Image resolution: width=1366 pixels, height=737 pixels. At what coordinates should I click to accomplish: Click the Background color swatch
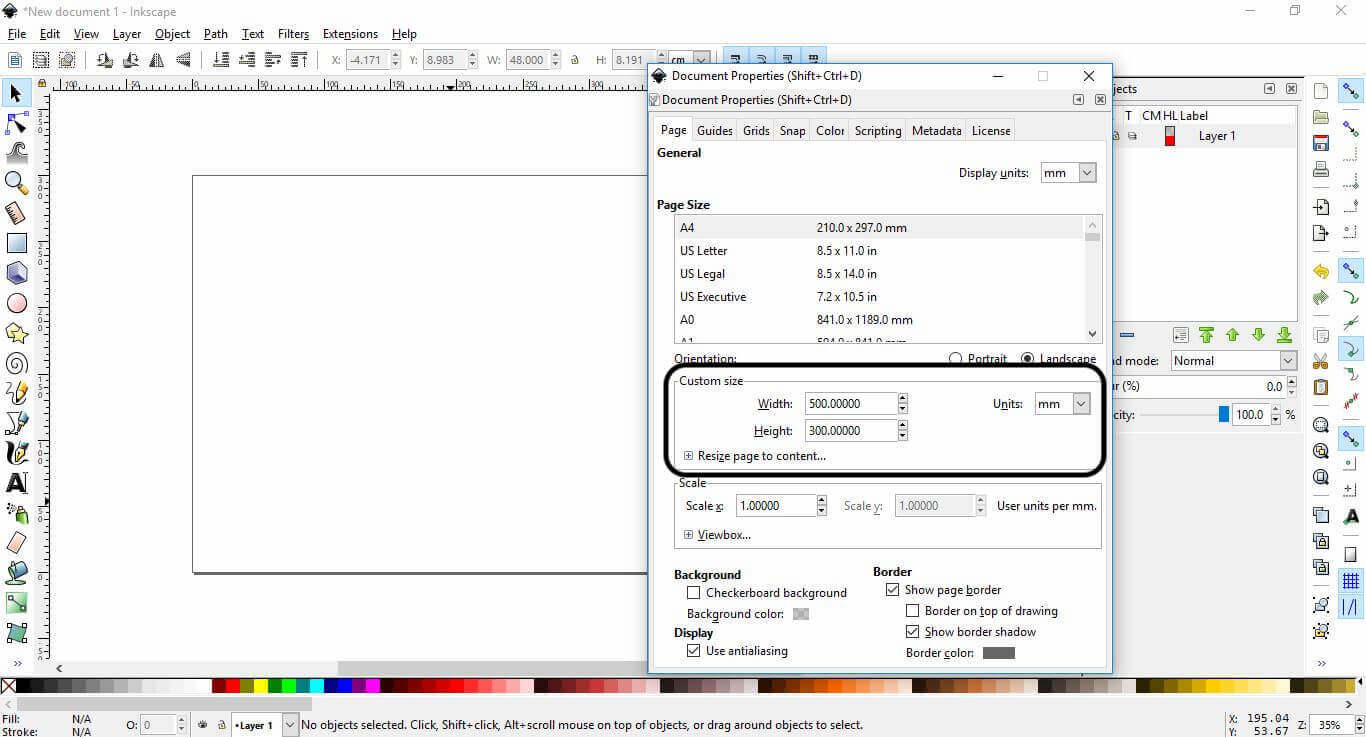[x=801, y=614]
